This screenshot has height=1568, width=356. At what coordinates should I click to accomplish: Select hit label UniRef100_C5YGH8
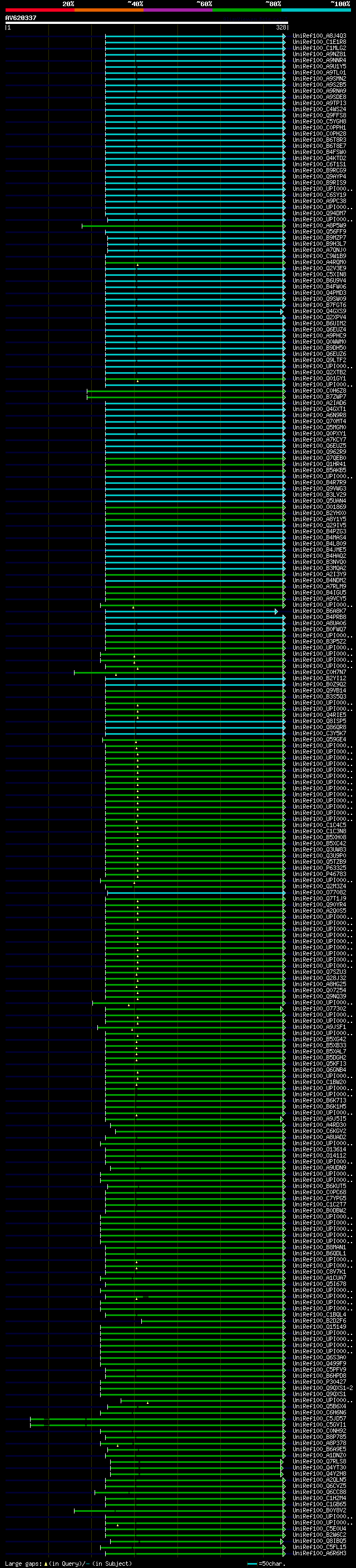click(x=319, y=122)
